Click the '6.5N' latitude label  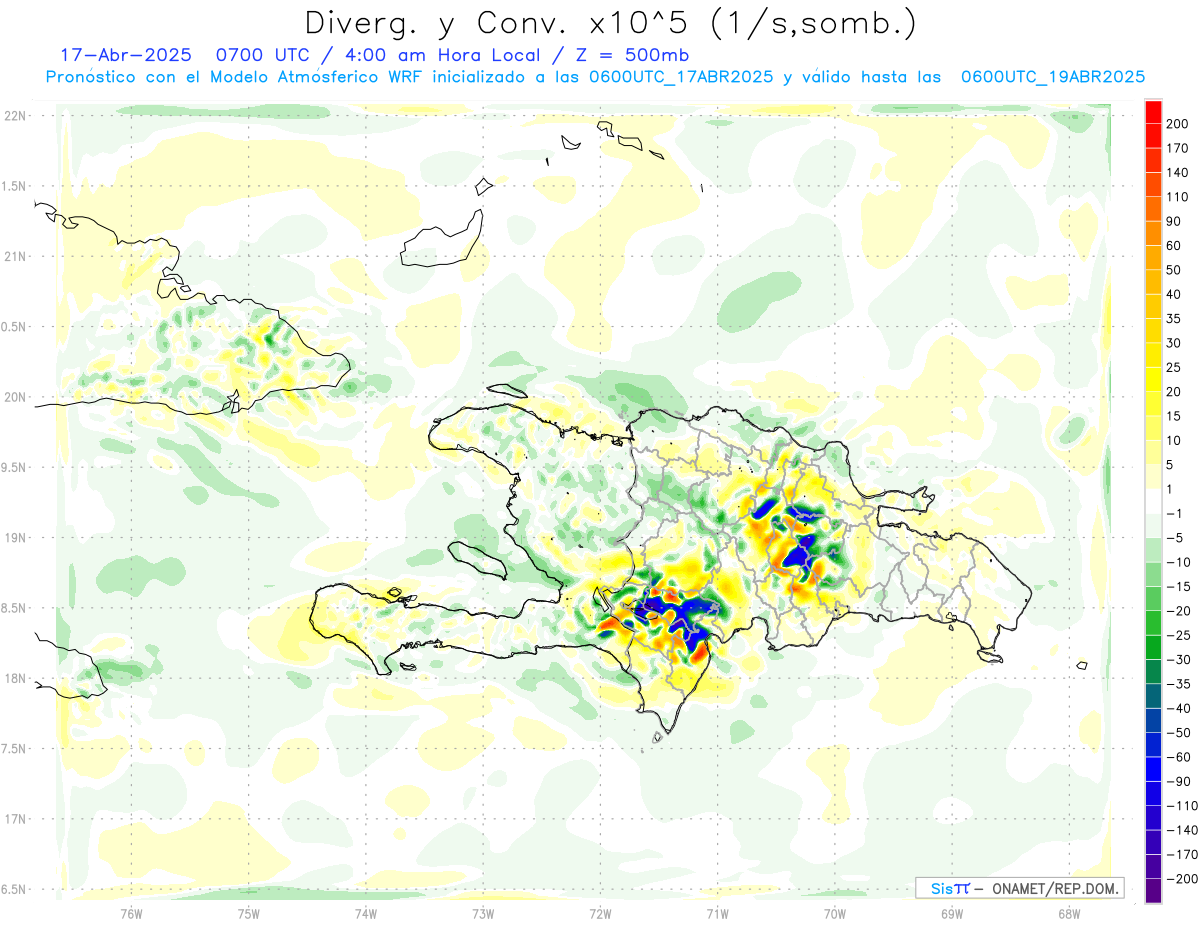pyautogui.click(x=15, y=889)
